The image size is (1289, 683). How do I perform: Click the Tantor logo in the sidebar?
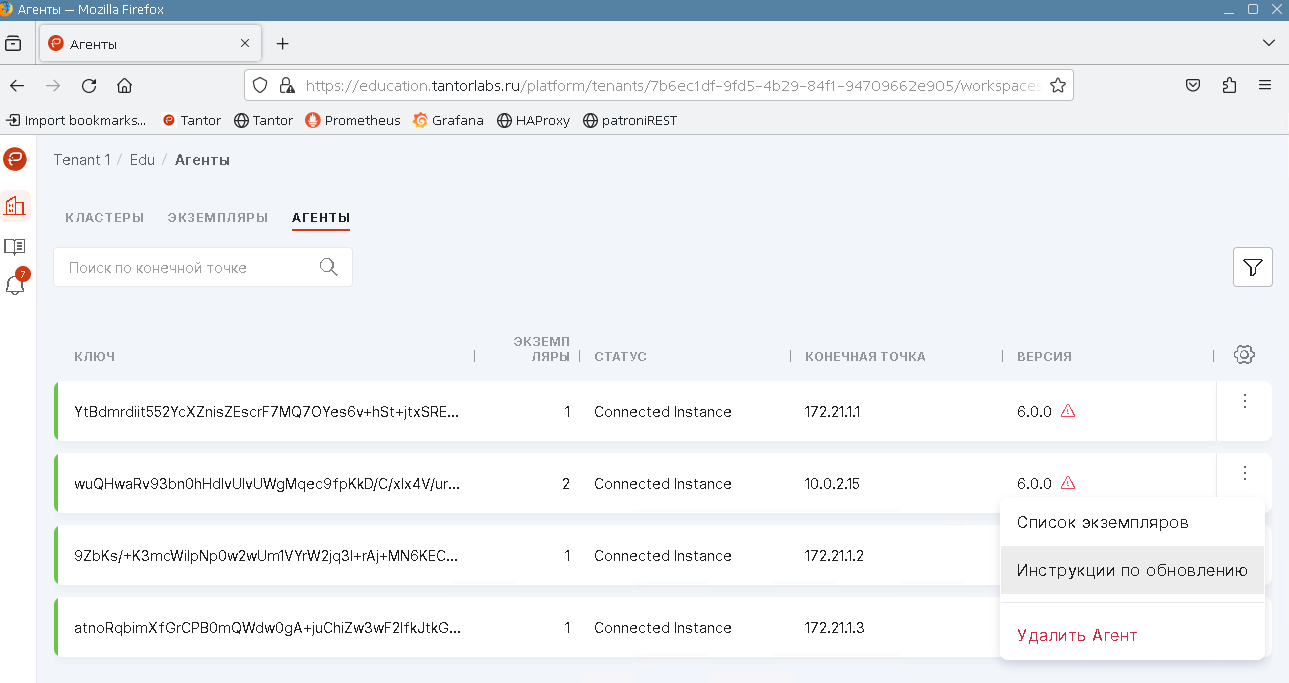click(15, 159)
